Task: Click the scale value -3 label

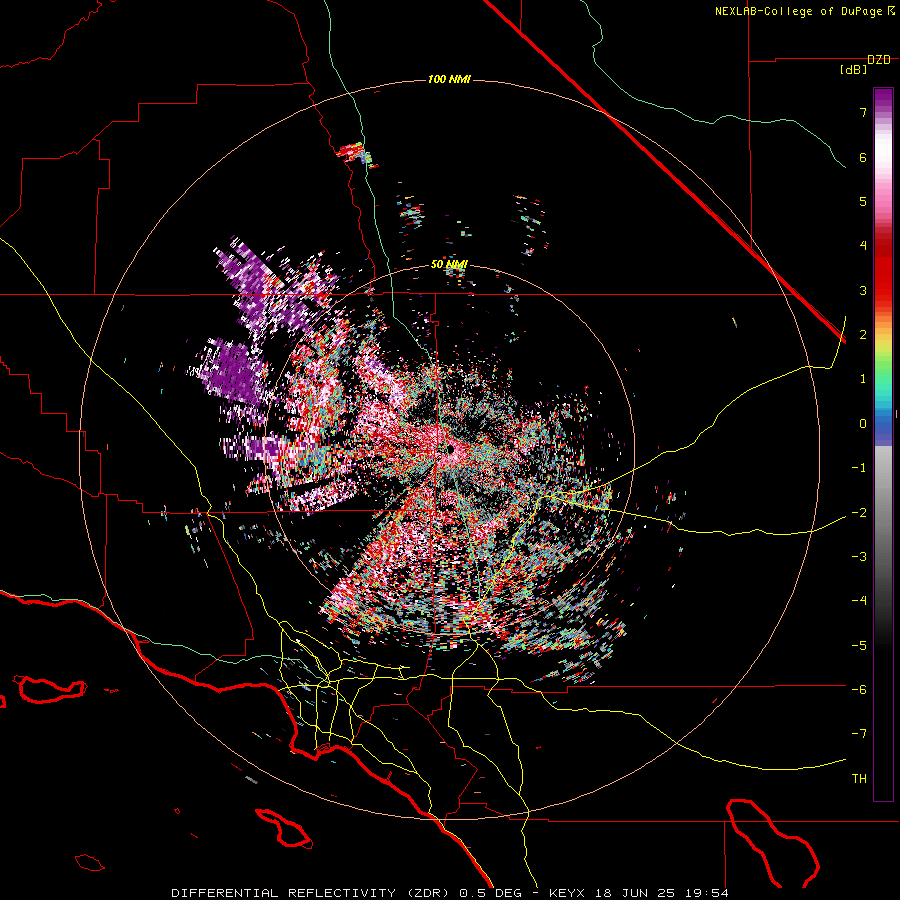Action: (859, 557)
